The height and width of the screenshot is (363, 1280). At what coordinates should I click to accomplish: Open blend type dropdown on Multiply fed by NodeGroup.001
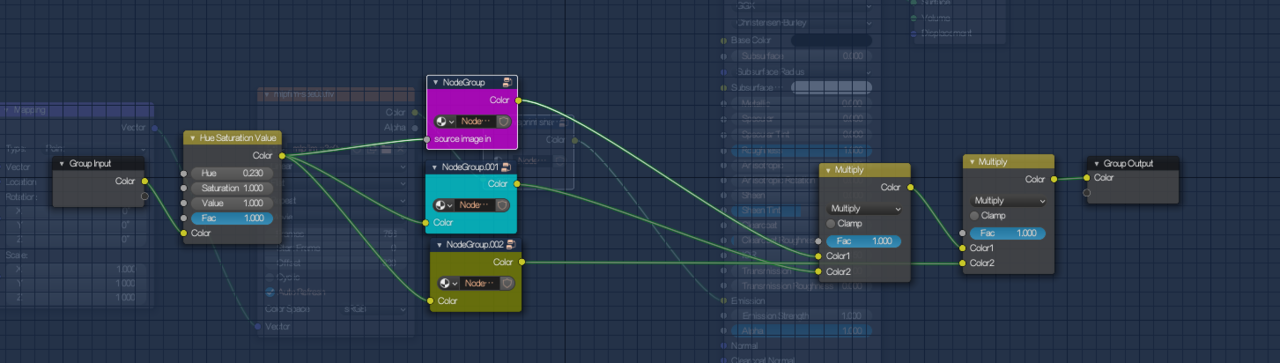[x=865, y=209]
